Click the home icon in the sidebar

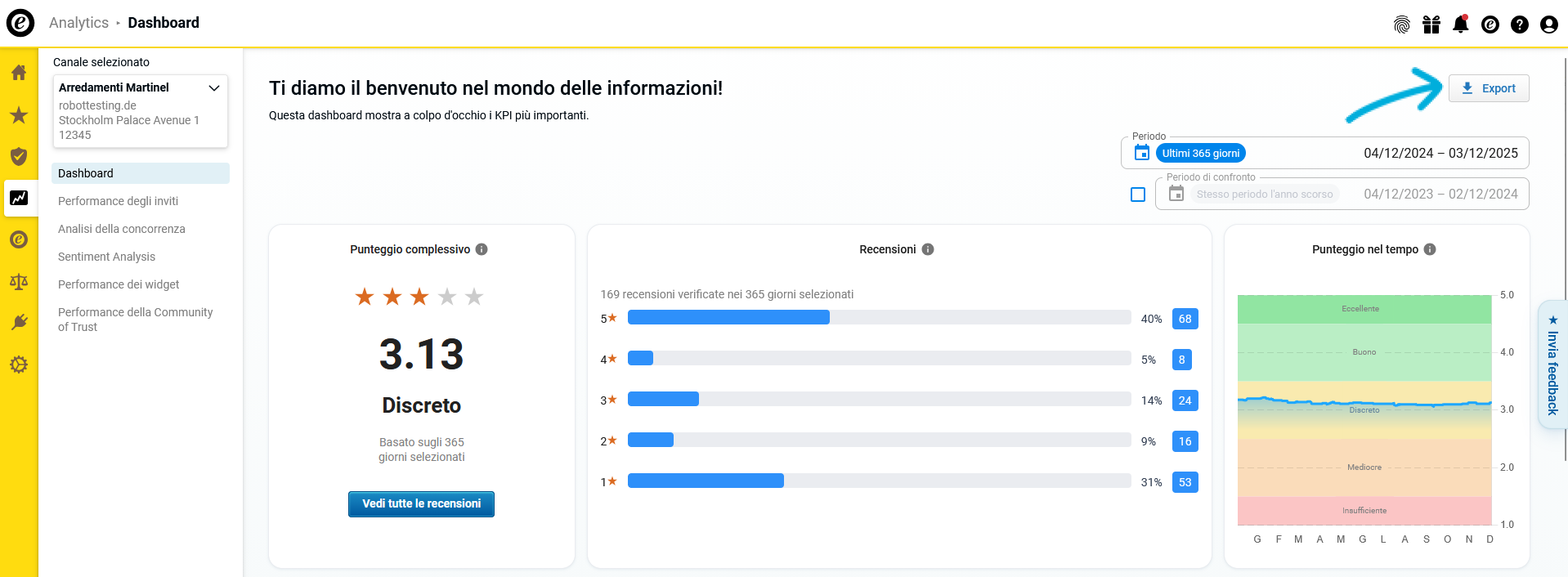coord(19,73)
